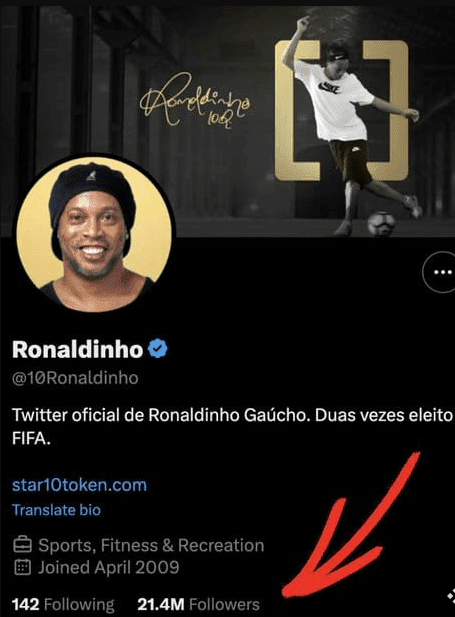Click the bio text about Ronaldinho Gaúcho
The image size is (455, 617).
[232, 427]
